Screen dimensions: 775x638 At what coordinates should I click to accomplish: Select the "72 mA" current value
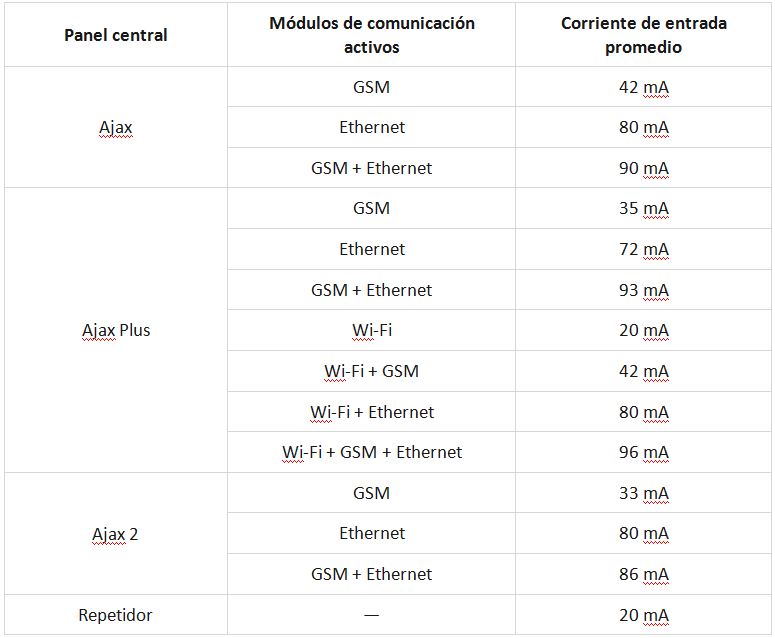coord(643,249)
